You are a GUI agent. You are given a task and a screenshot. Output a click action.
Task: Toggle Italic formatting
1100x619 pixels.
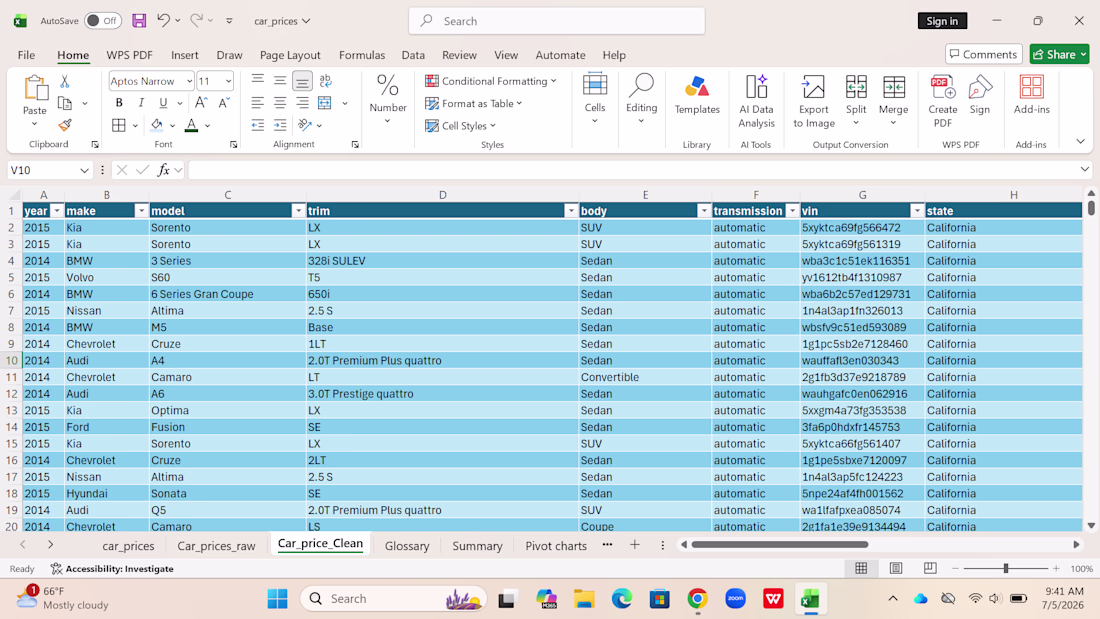(141, 103)
